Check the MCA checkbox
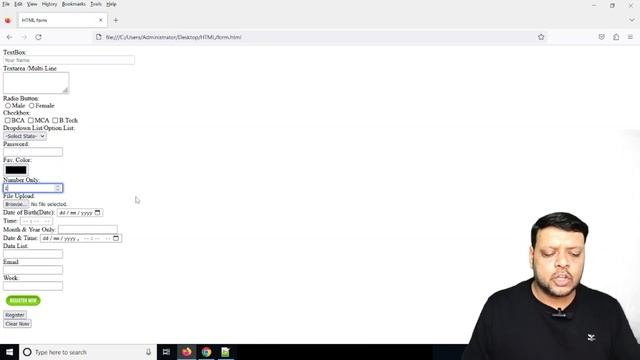The image size is (640, 360). [31, 120]
